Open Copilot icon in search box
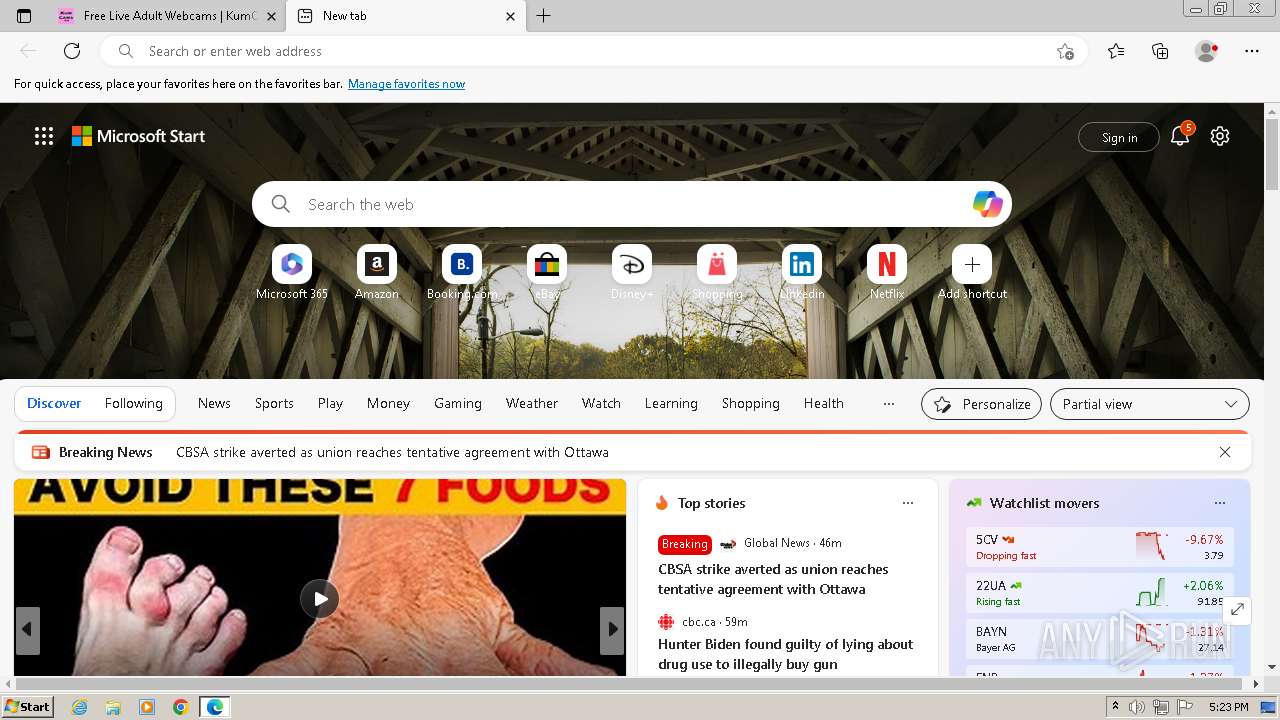 click(987, 204)
